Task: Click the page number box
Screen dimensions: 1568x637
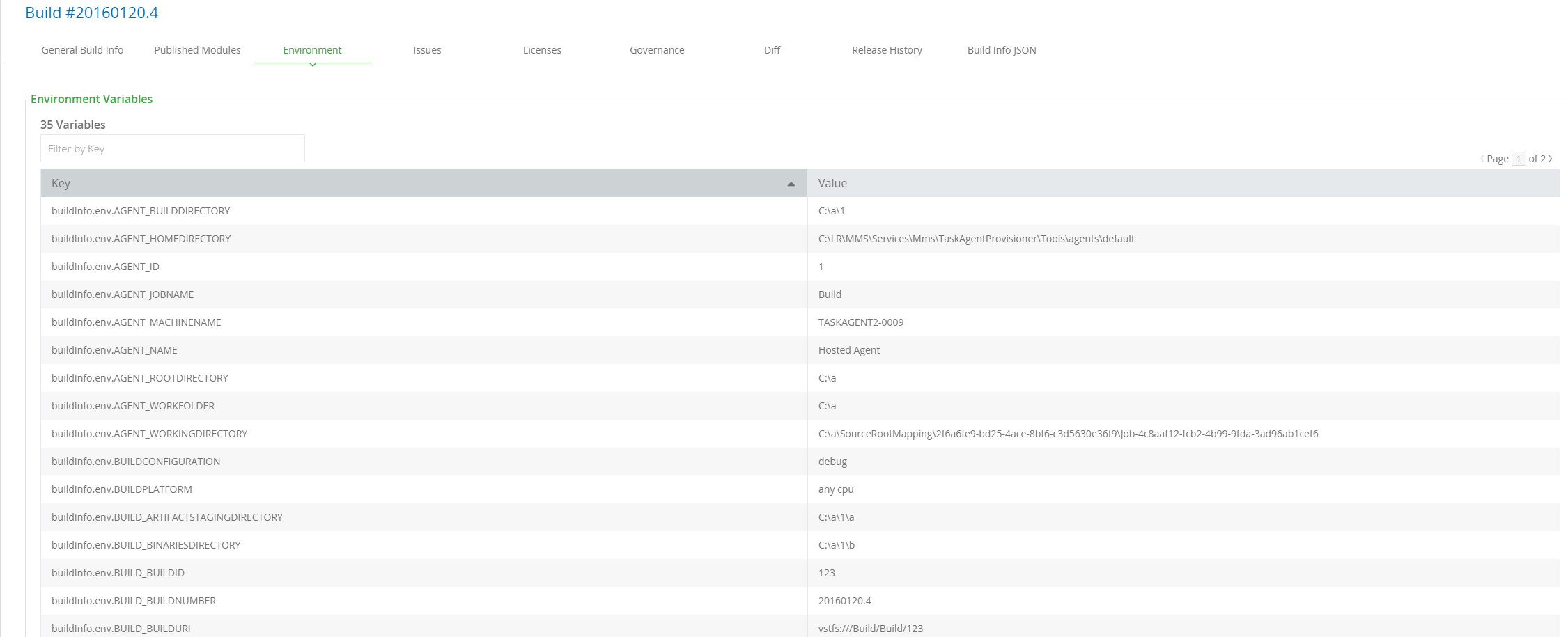Action: [1519, 159]
